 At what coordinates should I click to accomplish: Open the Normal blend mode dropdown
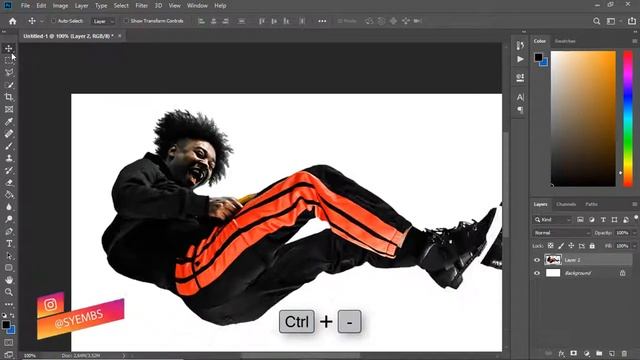(x=562, y=233)
